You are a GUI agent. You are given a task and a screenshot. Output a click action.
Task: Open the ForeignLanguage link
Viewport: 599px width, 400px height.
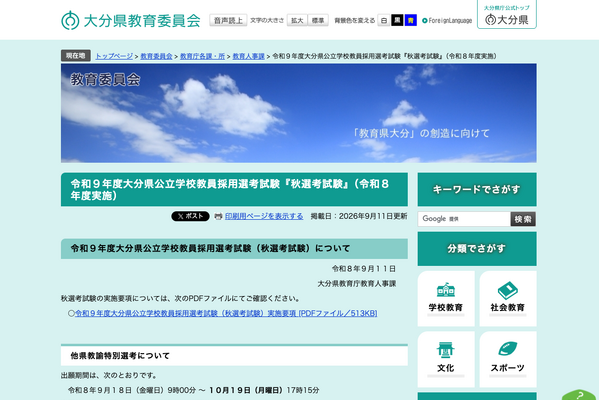447,21
